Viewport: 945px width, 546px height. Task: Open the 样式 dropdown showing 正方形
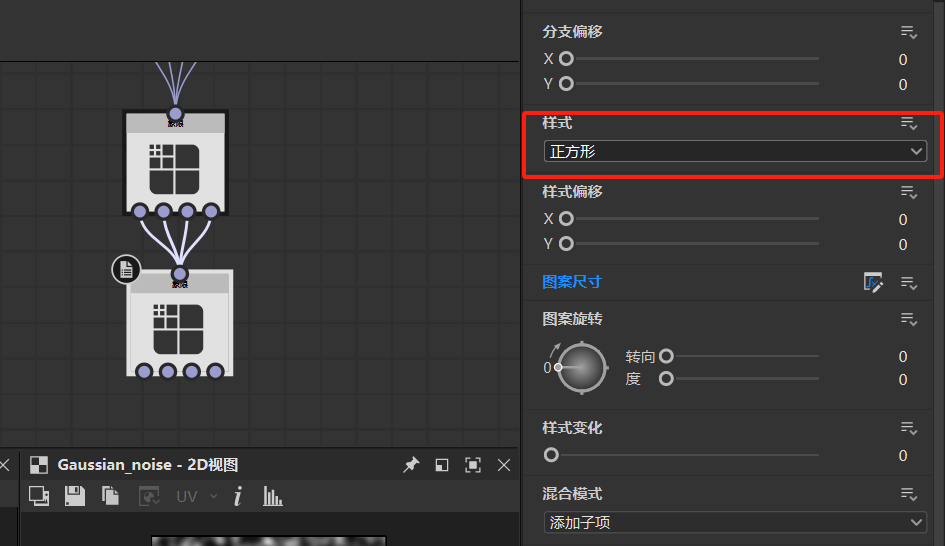(x=735, y=151)
